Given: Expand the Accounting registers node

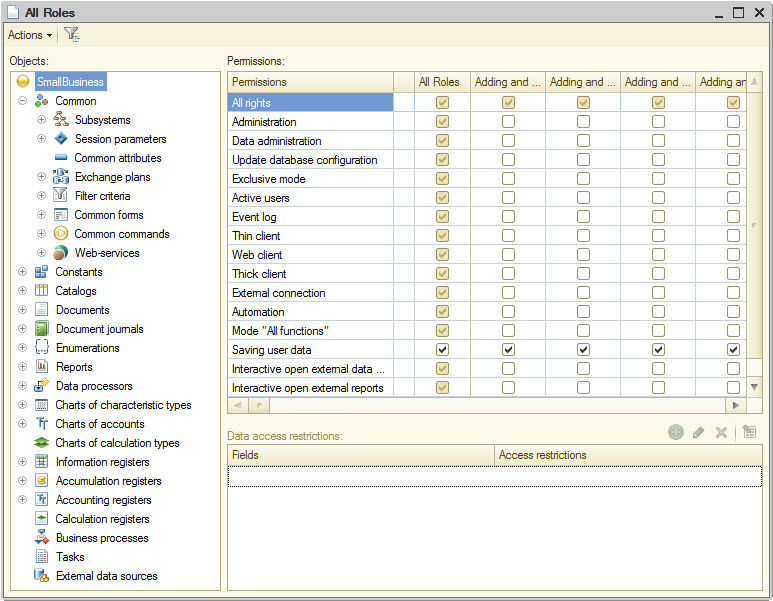Looking at the screenshot, I should (x=22, y=499).
